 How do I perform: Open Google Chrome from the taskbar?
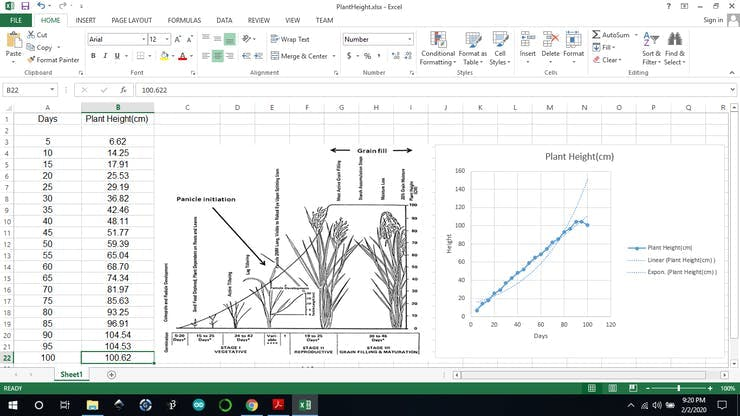252,404
